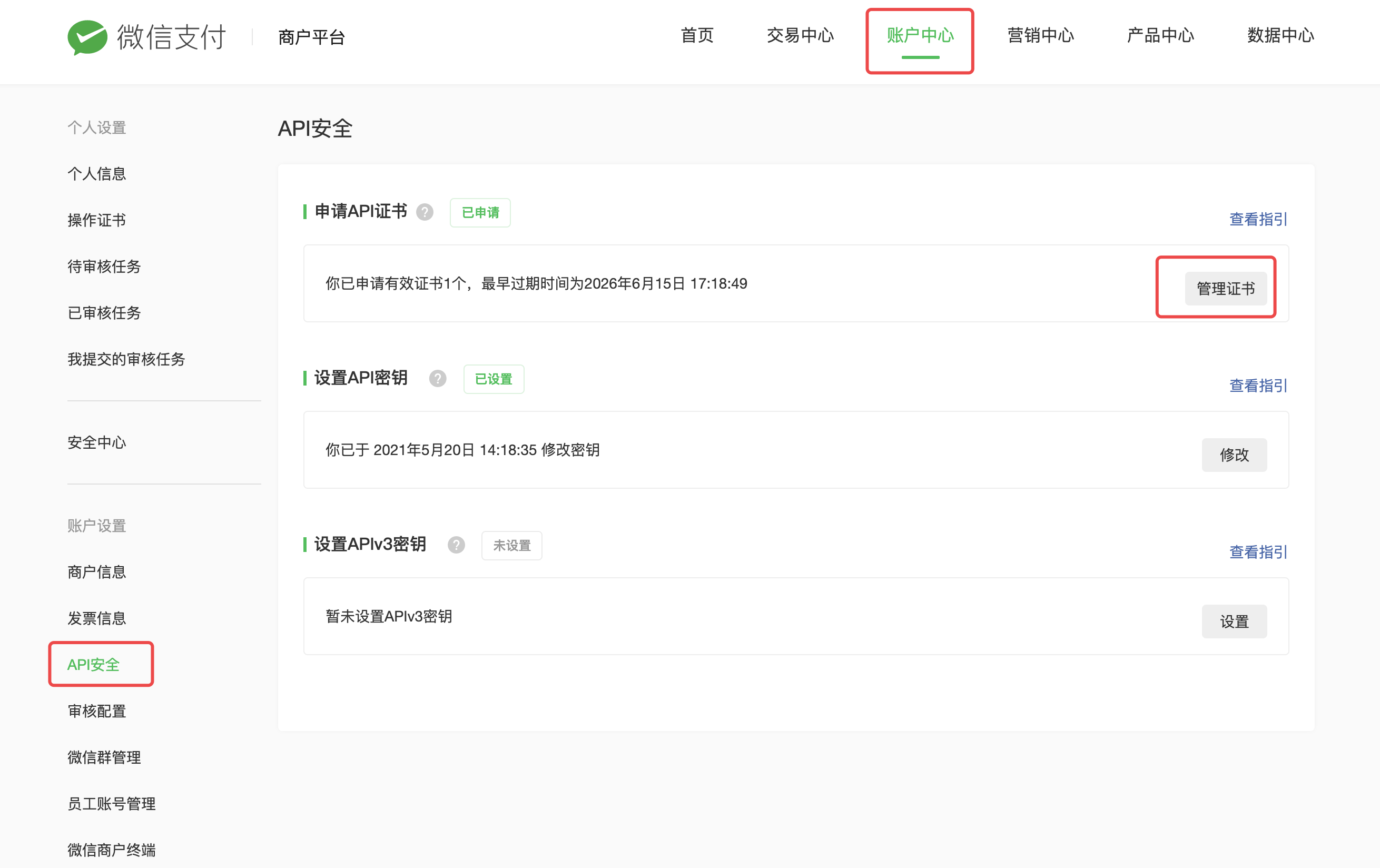
Task: Click the 未设置 status badge
Action: point(512,546)
